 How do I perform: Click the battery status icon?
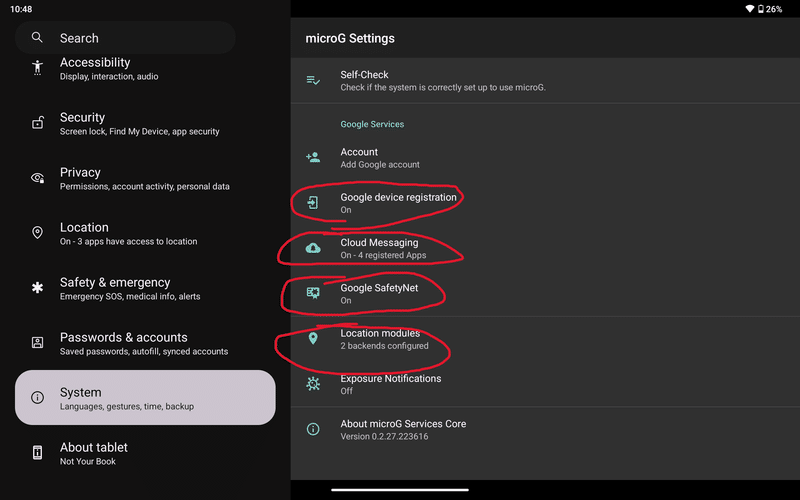(761, 9)
